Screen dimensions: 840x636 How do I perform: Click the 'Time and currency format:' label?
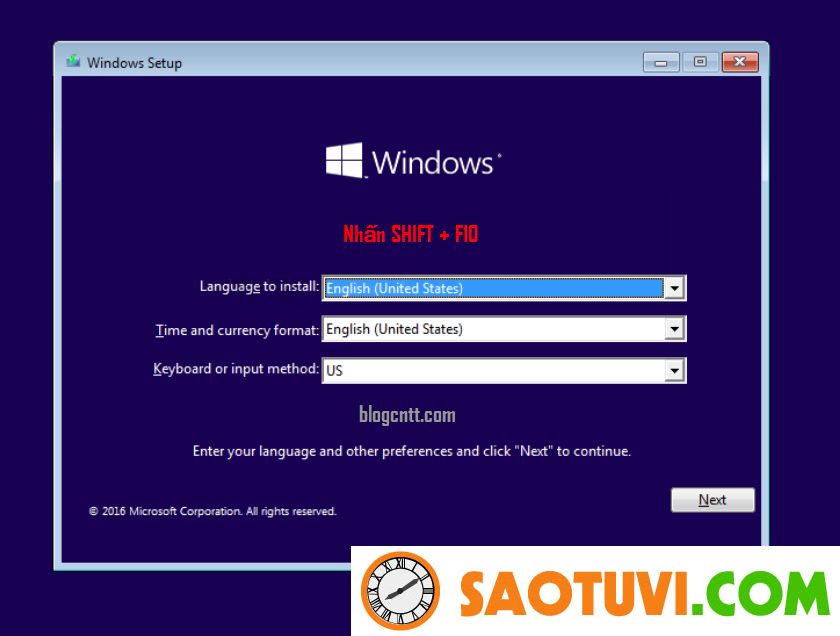pyautogui.click(x=237, y=330)
